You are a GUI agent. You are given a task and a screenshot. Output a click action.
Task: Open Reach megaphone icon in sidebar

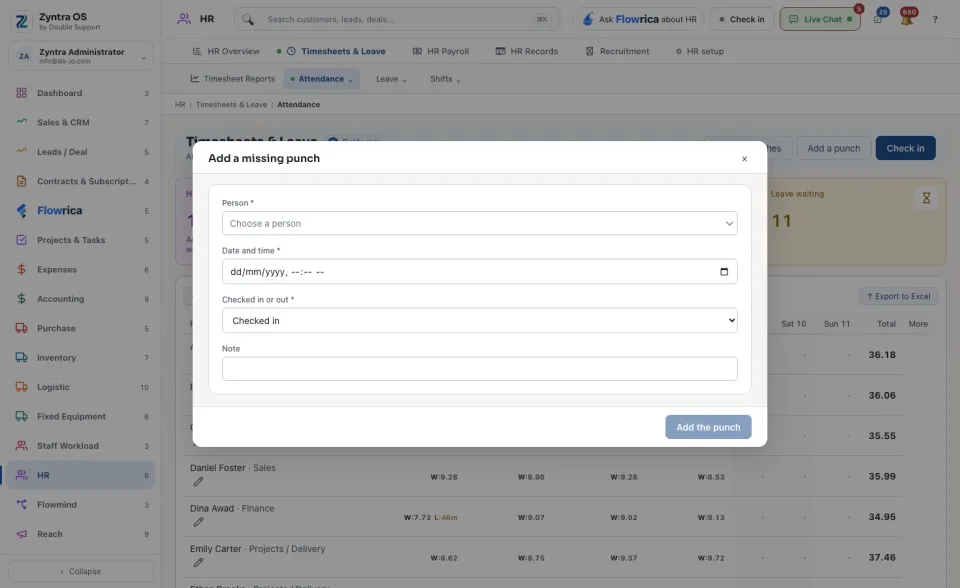coord(21,534)
